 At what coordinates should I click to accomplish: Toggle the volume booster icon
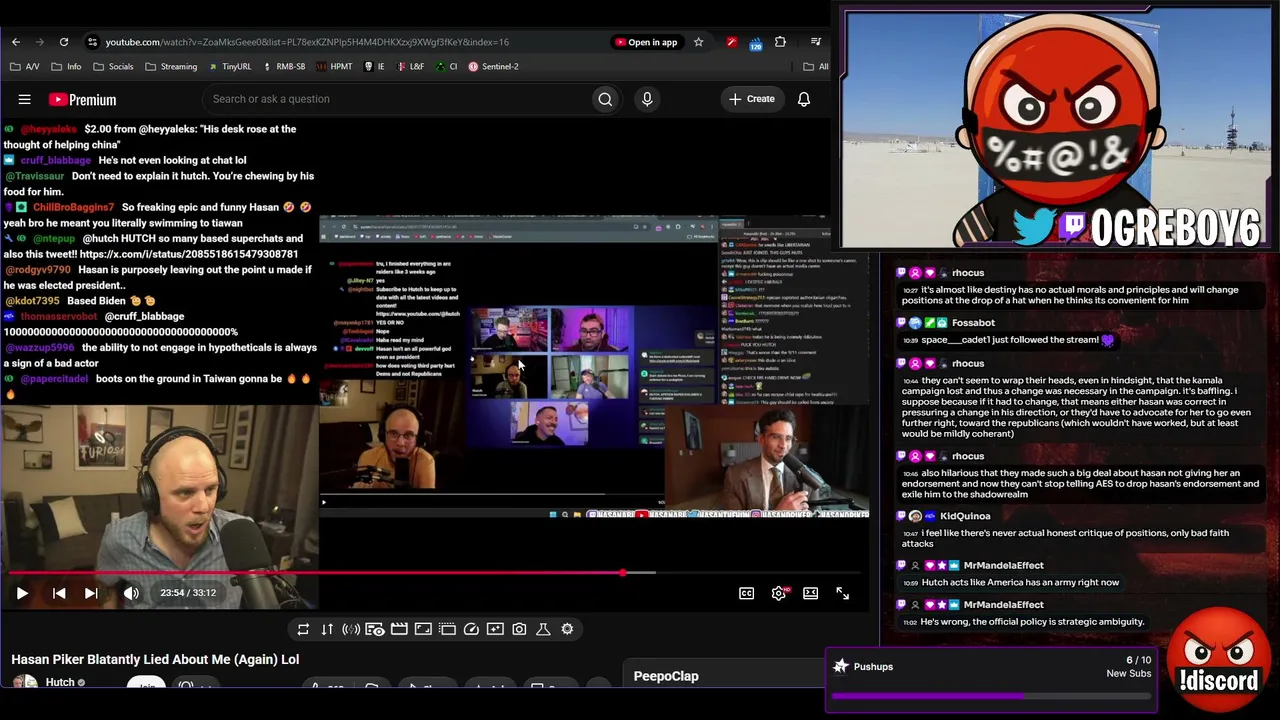[351, 629]
